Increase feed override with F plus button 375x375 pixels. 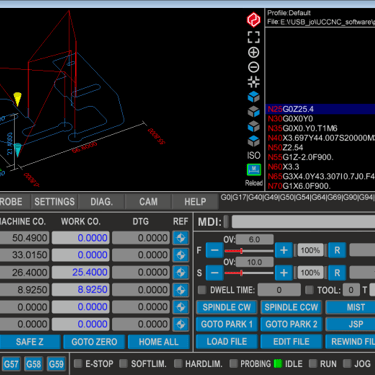pyautogui.click(x=284, y=250)
